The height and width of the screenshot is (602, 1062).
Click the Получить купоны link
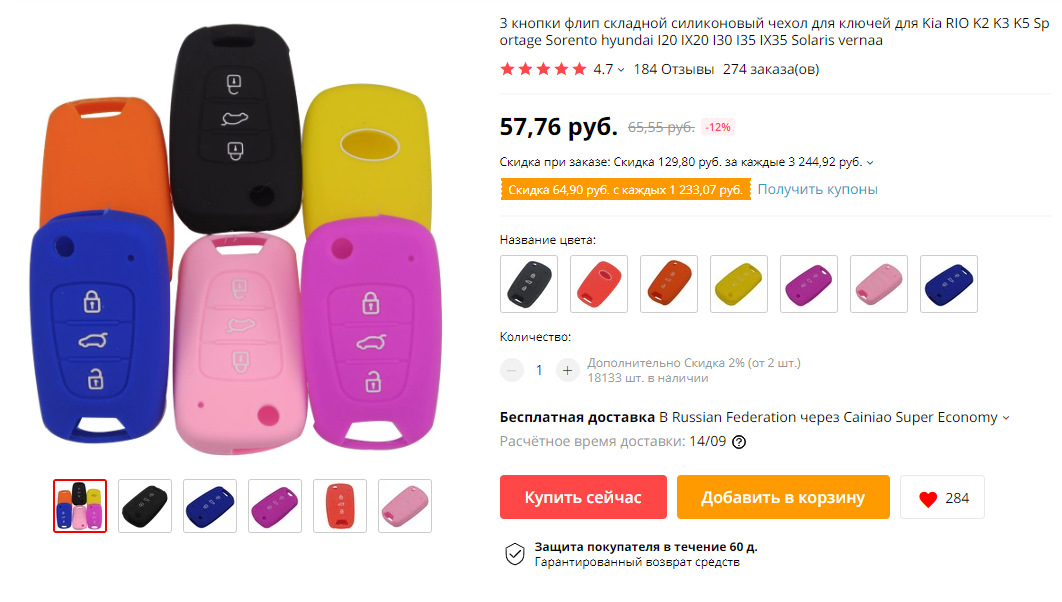(817, 190)
